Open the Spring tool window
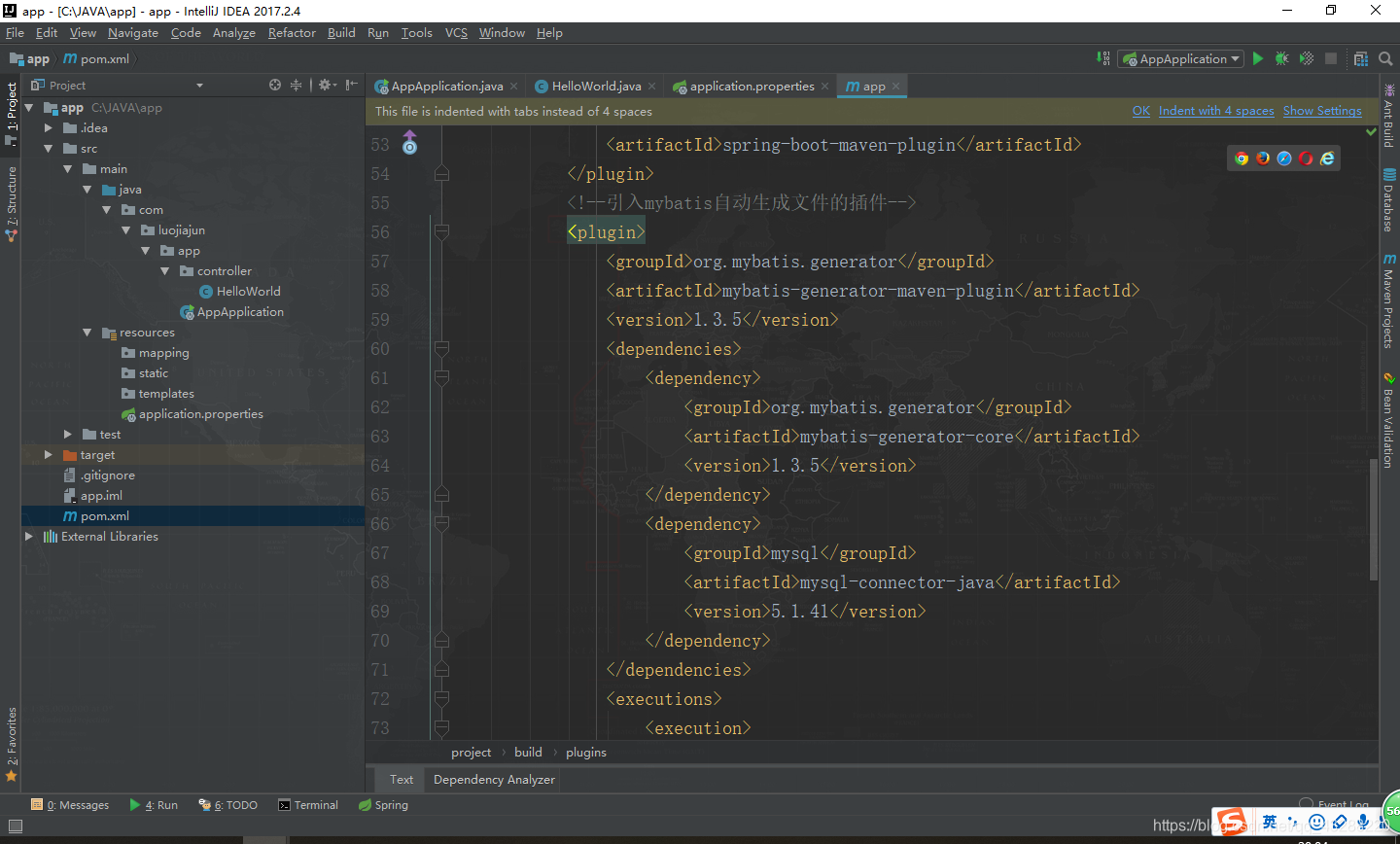 pos(383,805)
